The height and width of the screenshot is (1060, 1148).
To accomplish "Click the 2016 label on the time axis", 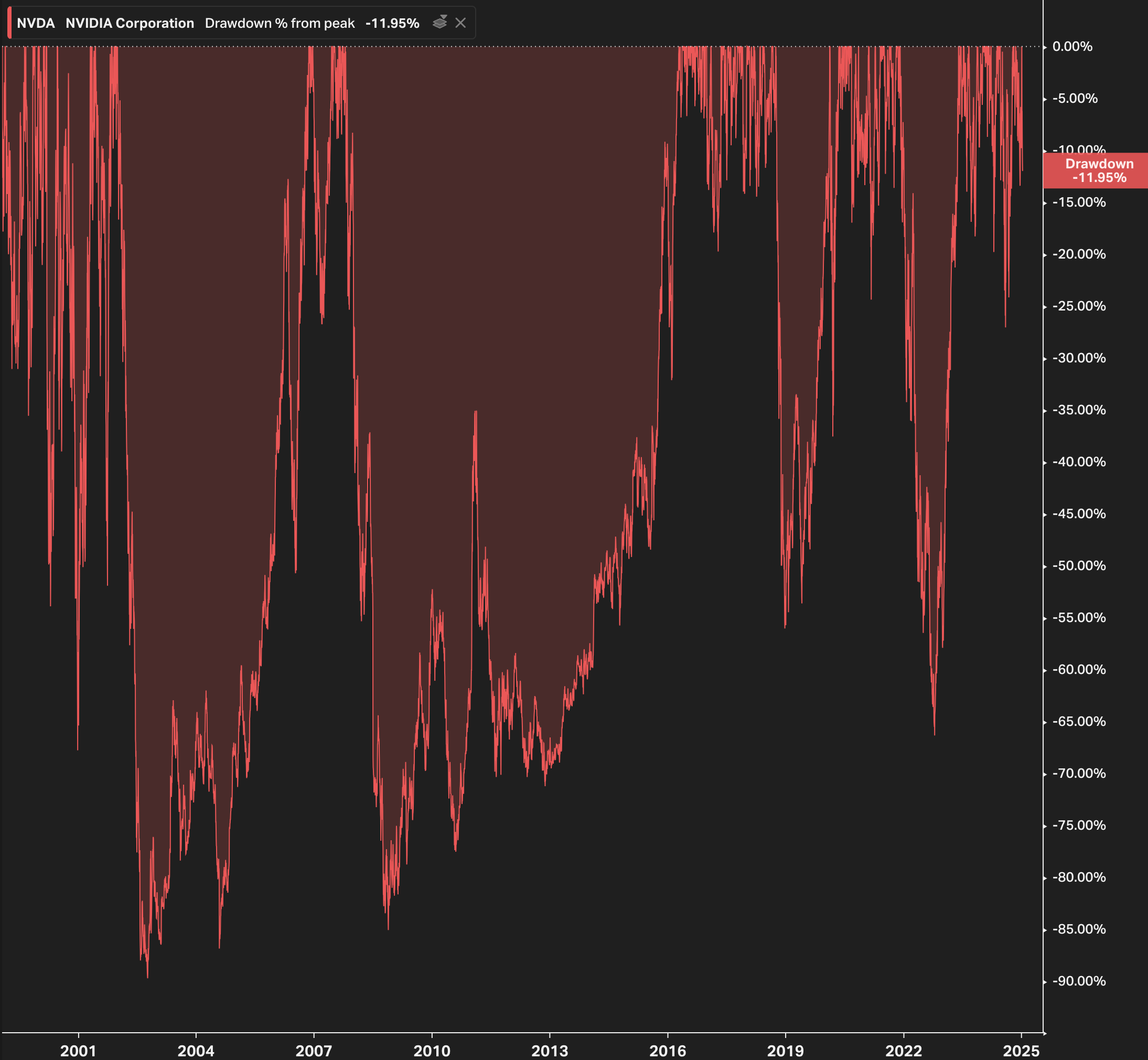I will click(x=668, y=1051).
